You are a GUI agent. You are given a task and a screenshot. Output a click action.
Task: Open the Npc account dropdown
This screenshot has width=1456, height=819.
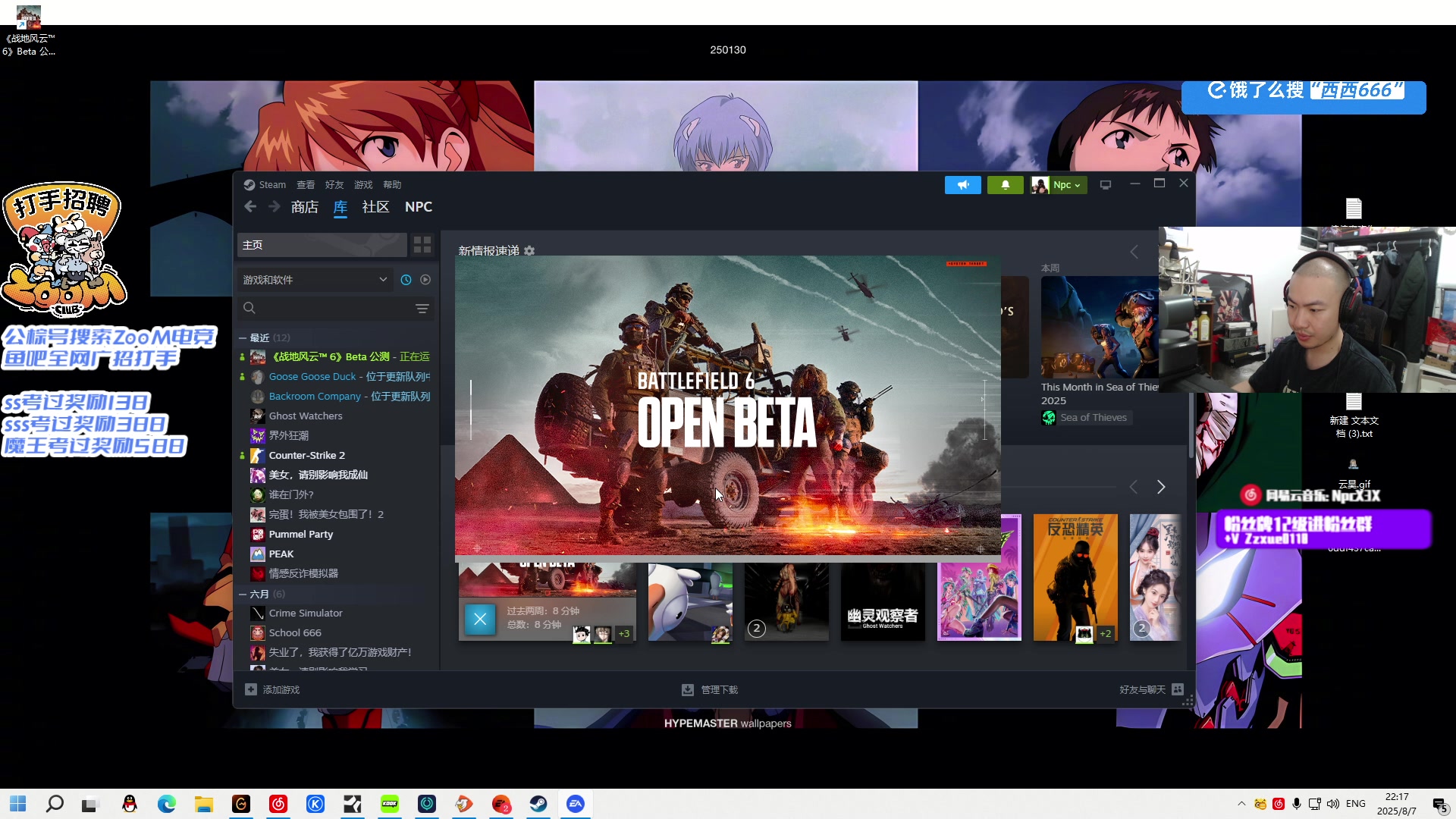pos(1059,185)
